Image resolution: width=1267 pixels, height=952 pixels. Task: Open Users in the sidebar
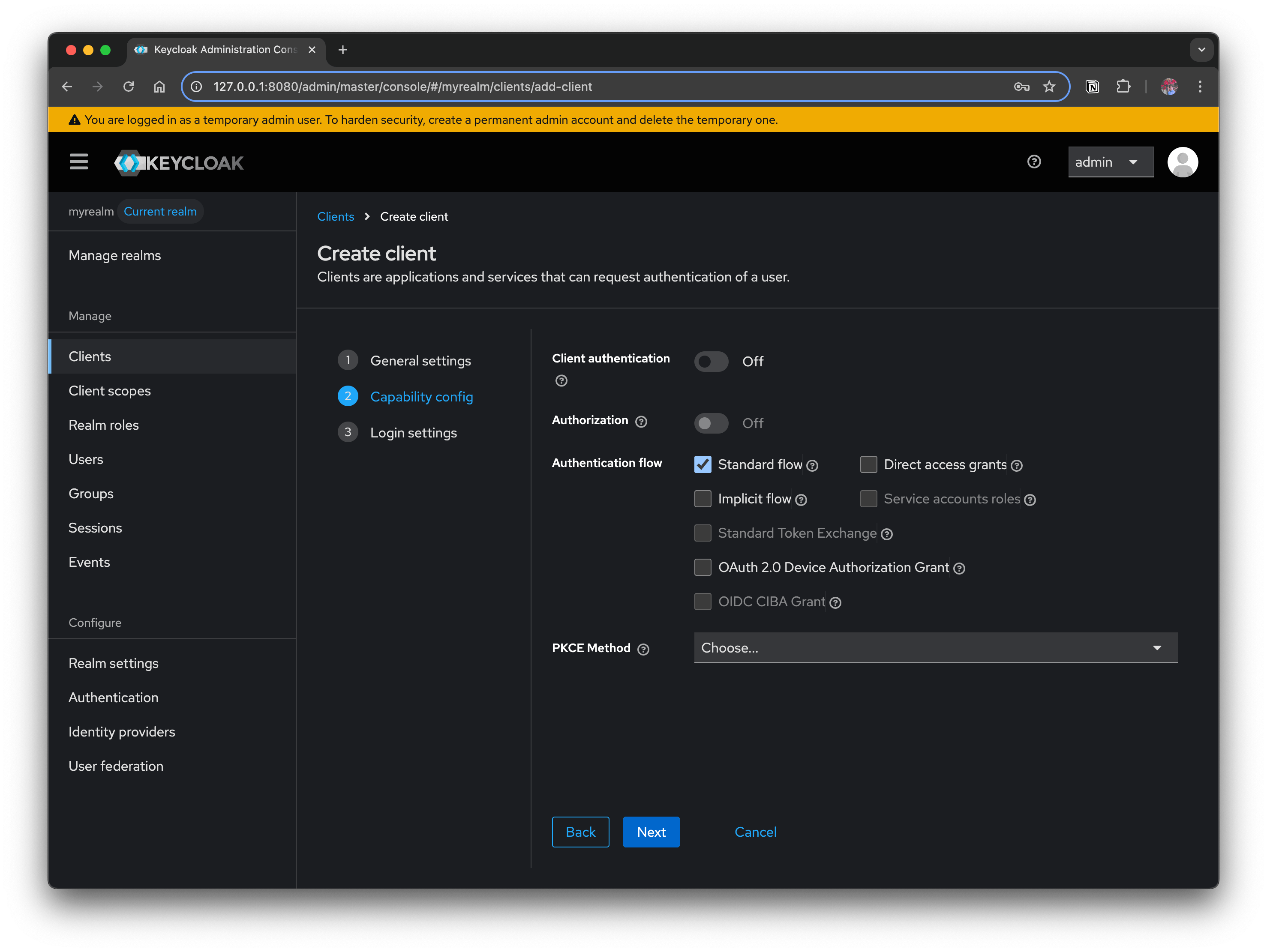(172, 460)
